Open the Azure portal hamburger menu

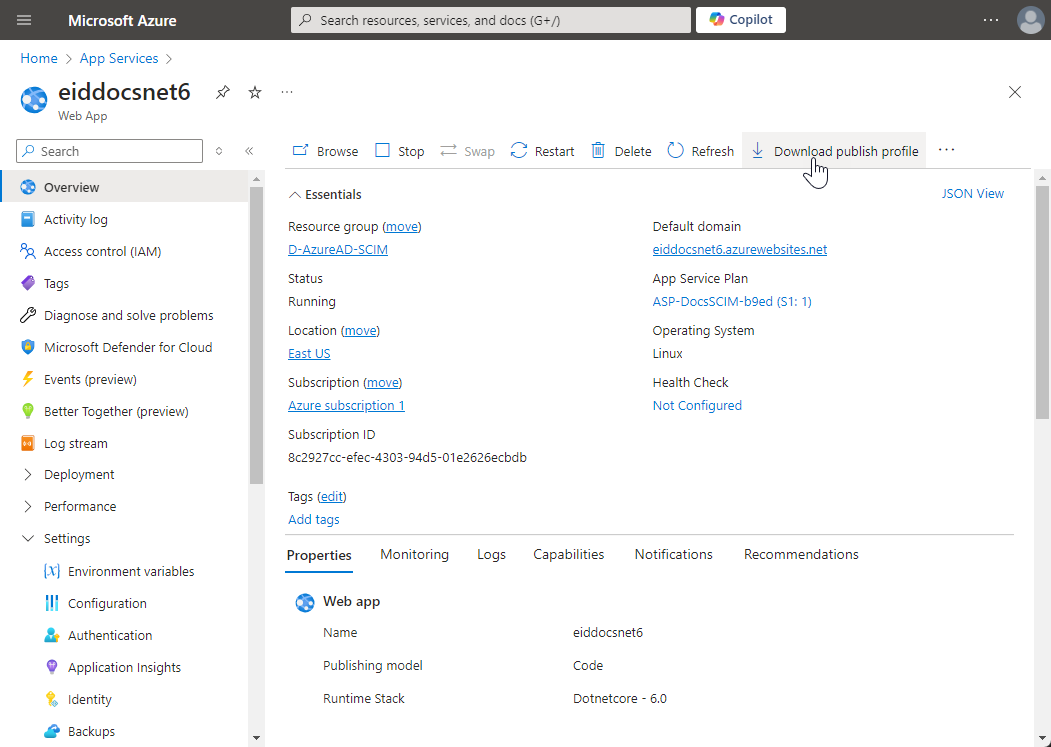tap(25, 20)
